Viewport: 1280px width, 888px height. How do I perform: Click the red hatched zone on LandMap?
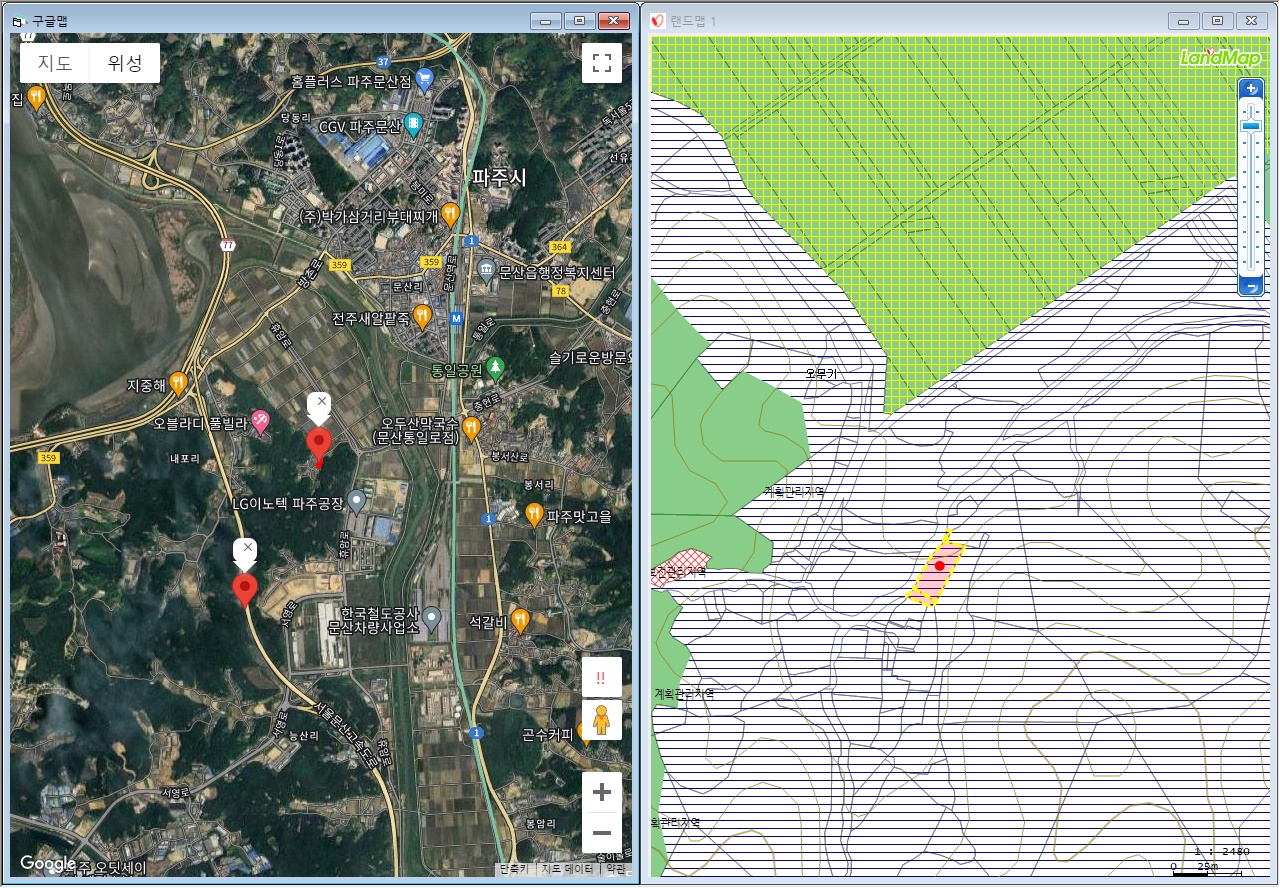pos(681,565)
